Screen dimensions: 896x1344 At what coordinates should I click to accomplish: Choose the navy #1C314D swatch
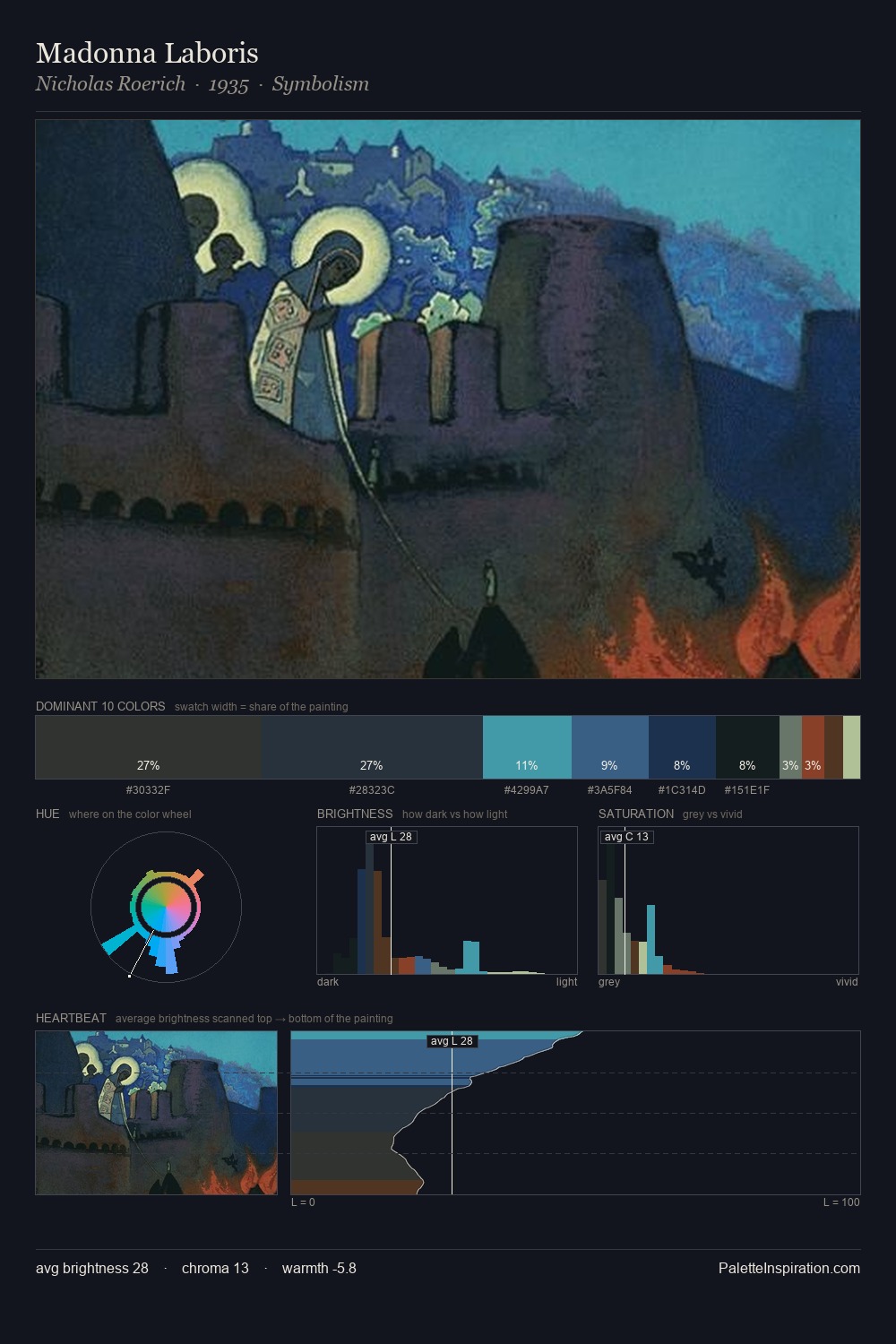682,747
